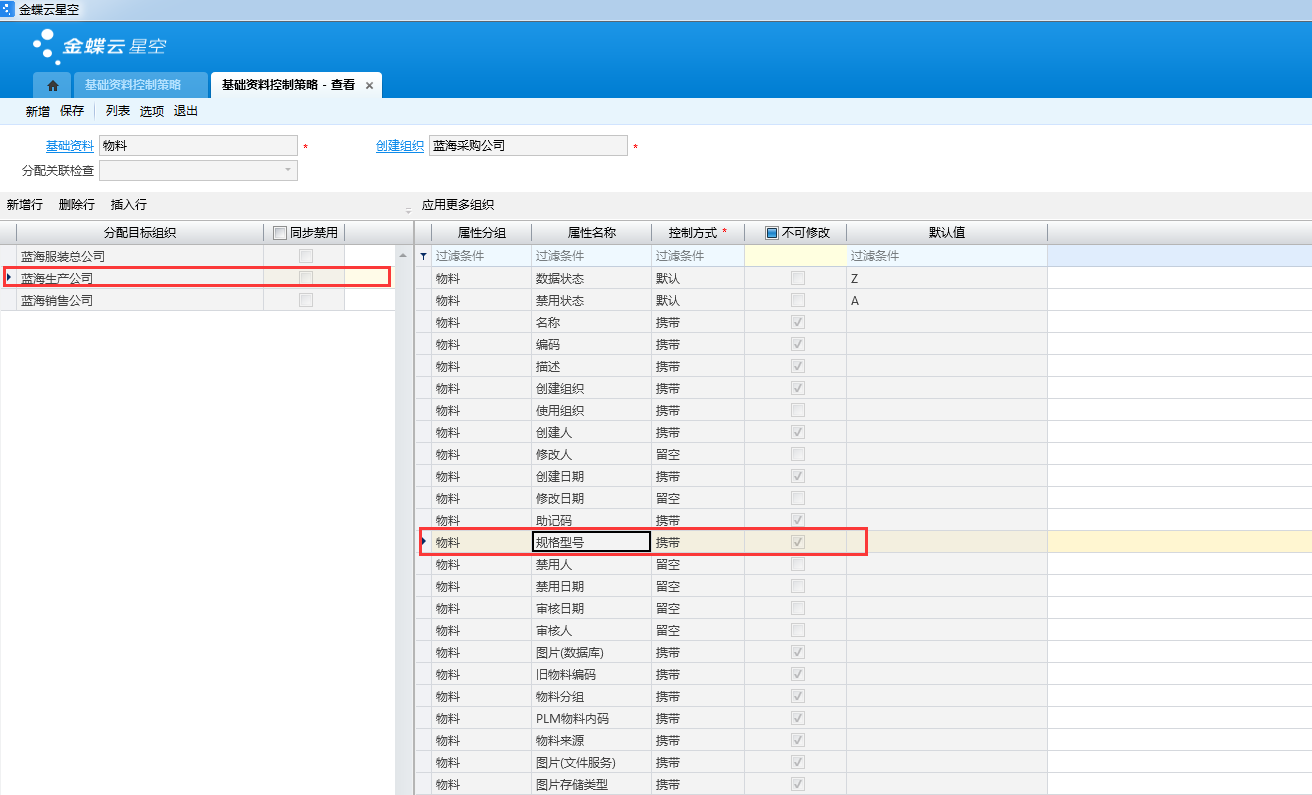The width and height of the screenshot is (1312, 795).
Task: Click 退出 to exit the form
Action: coord(186,111)
